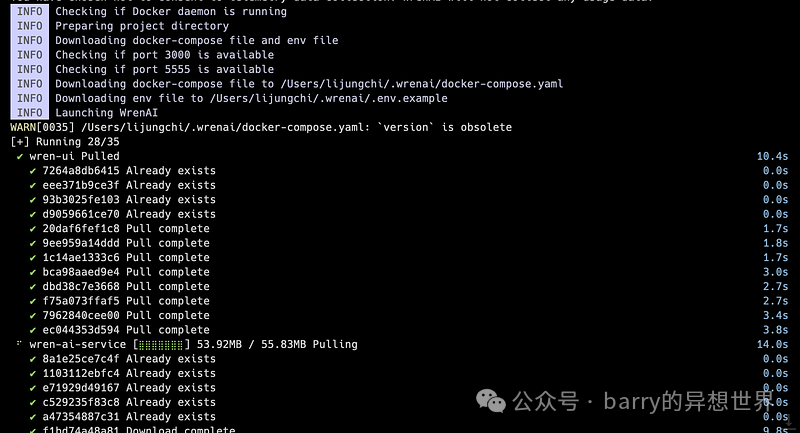The height and width of the screenshot is (433, 800).
Task: Click the INFO badge for port 3000 check
Action: [29, 55]
